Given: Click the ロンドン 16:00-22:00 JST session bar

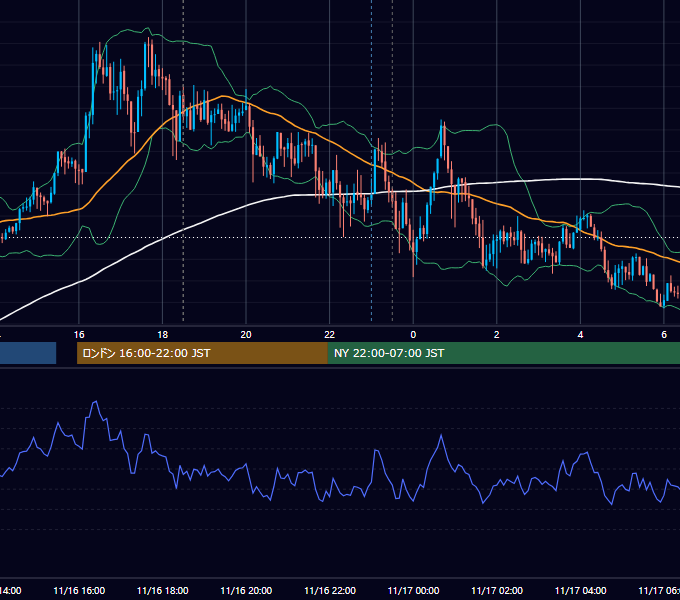Looking at the screenshot, I should 202,353.
